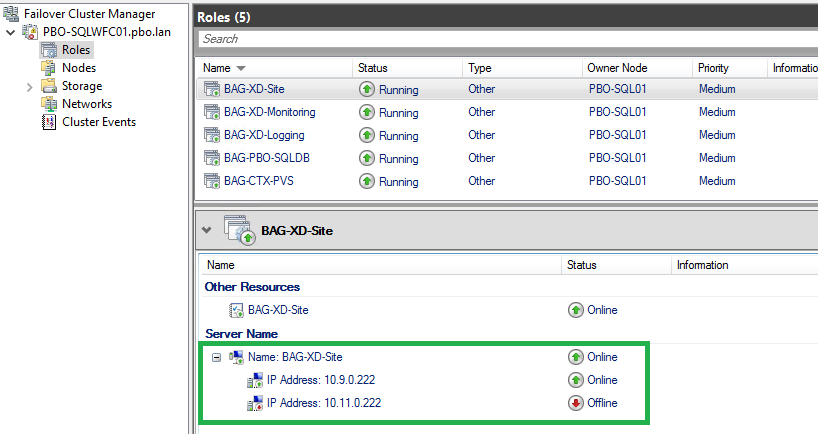
Task: Collapse the Name: BAG-XD-Site server name tree
Action: (x=216, y=357)
